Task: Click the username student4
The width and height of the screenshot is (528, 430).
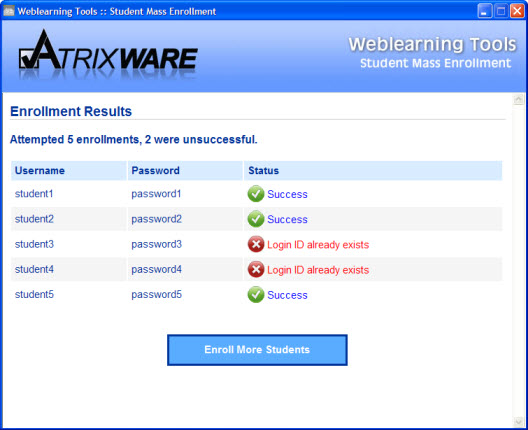Action: point(34,269)
